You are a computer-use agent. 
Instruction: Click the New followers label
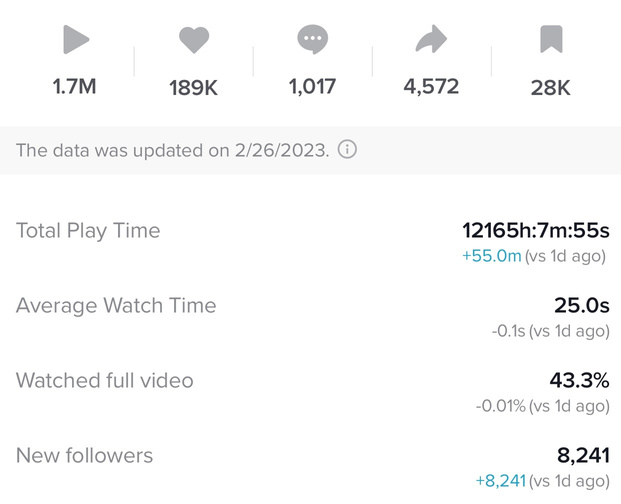[85, 456]
